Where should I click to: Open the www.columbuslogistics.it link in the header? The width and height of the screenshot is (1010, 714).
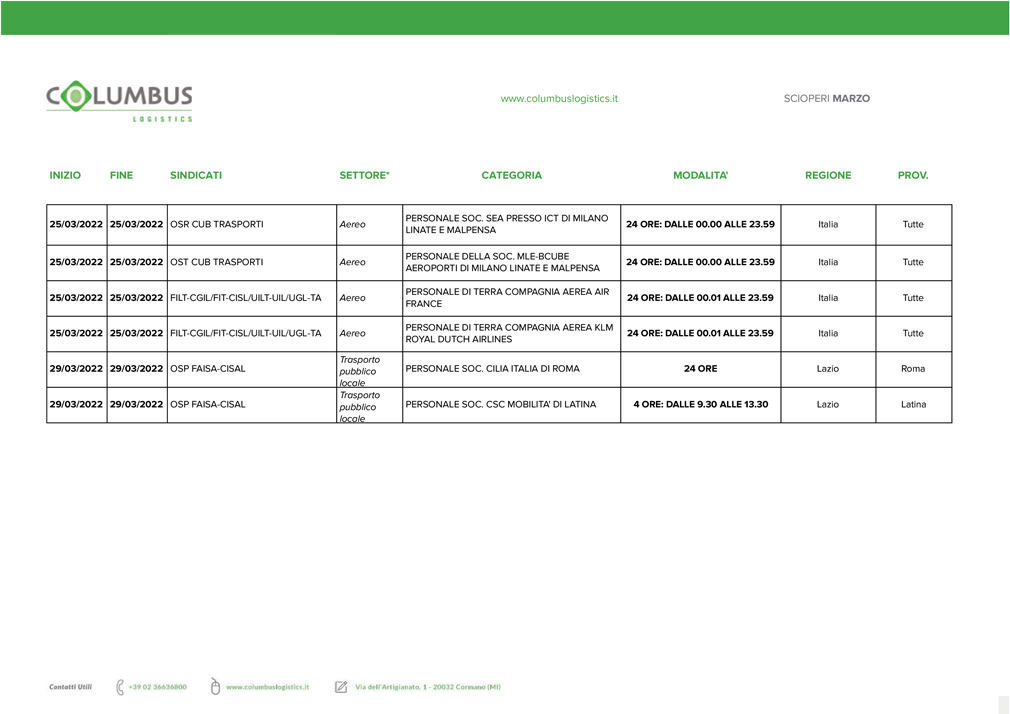(559, 99)
